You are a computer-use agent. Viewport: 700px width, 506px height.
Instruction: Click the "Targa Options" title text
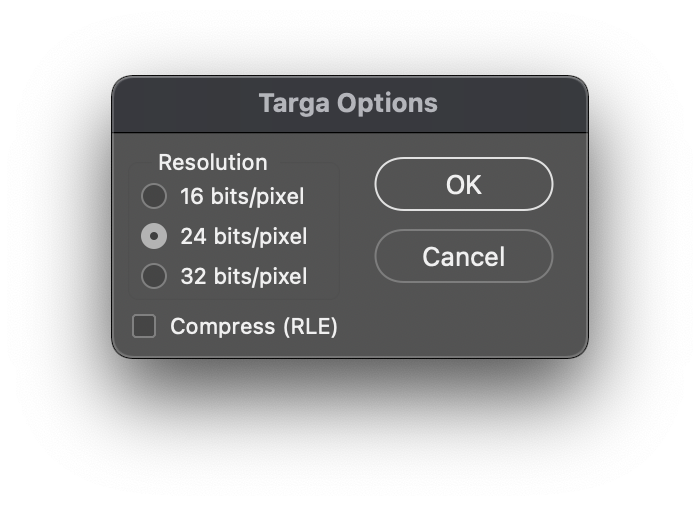point(348,104)
